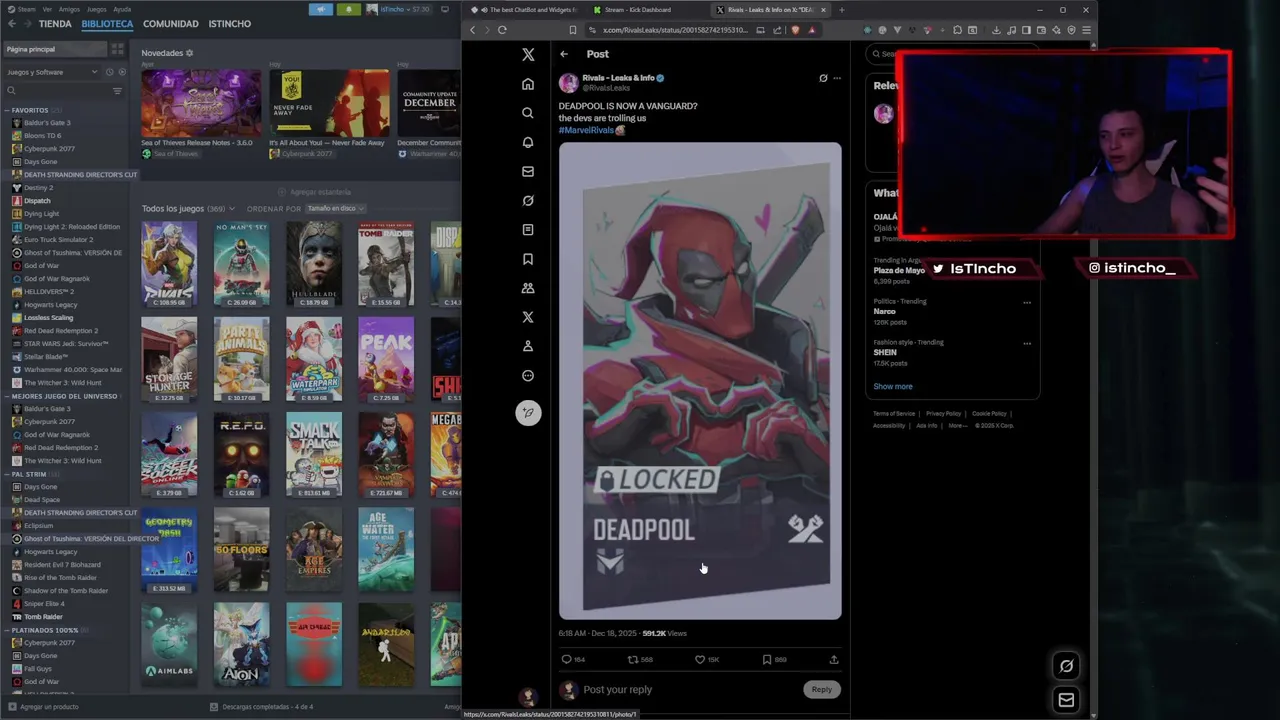
Task: Open Privacy Policy footer link
Action: [x=943, y=413]
